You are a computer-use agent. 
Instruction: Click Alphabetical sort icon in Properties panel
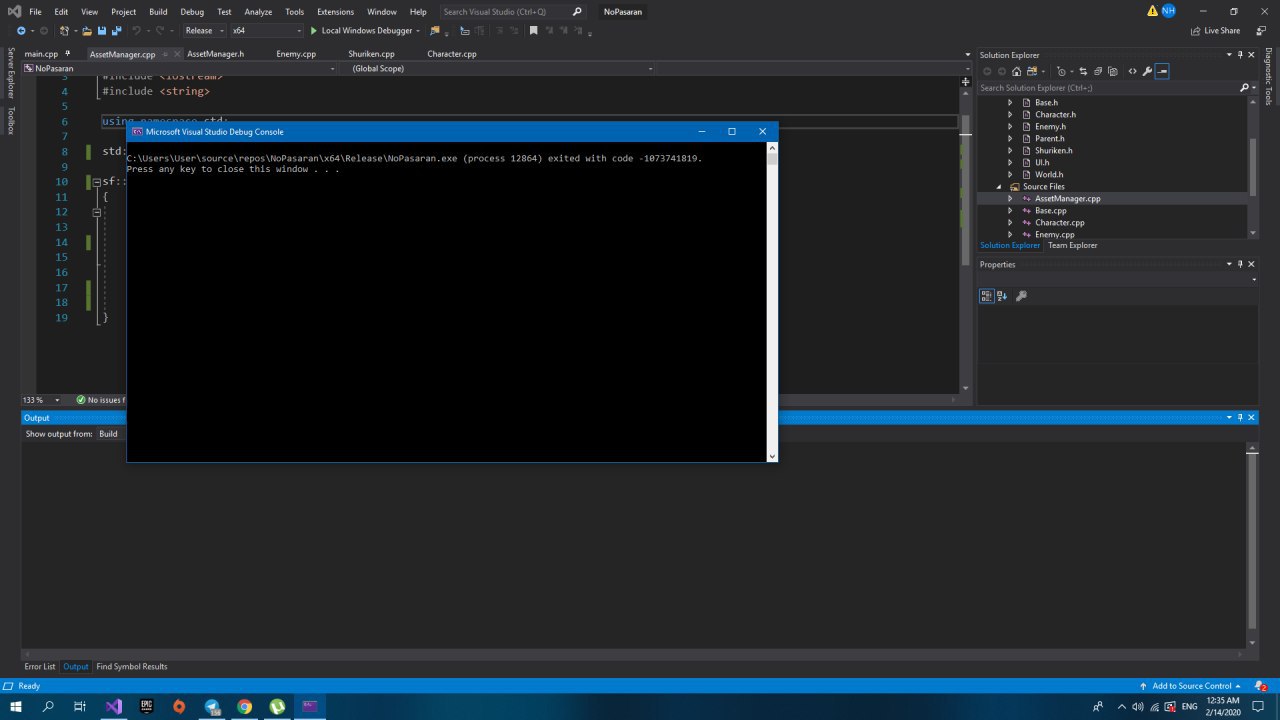tap(1002, 296)
